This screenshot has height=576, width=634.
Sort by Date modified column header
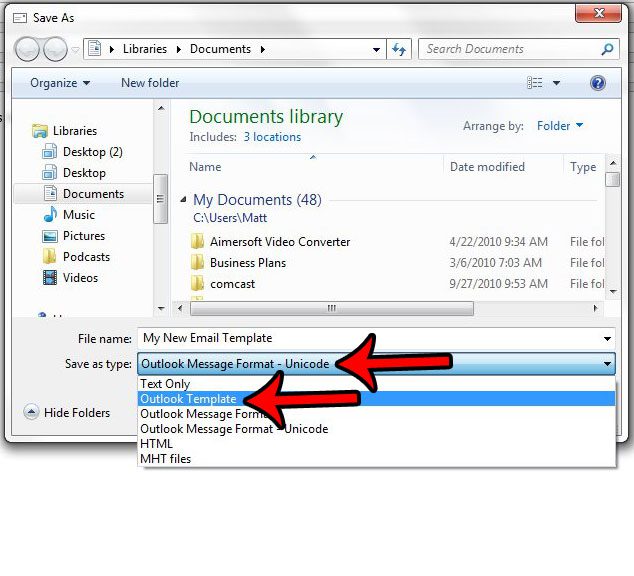487,167
